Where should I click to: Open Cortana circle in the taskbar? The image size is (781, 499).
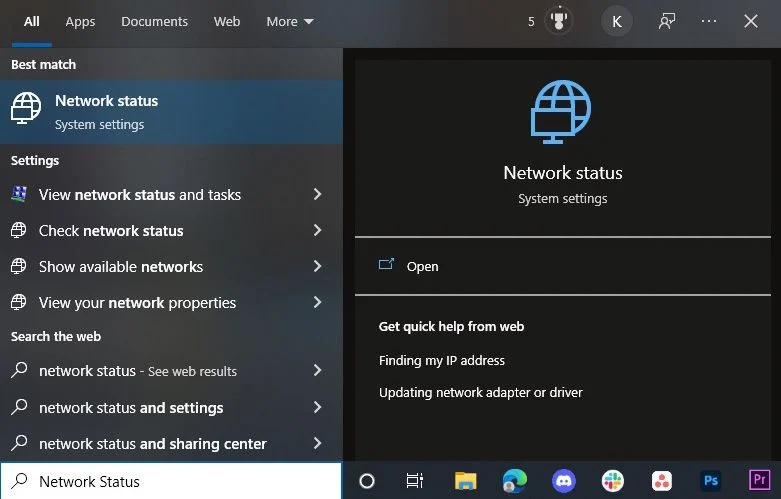(367, 481)
